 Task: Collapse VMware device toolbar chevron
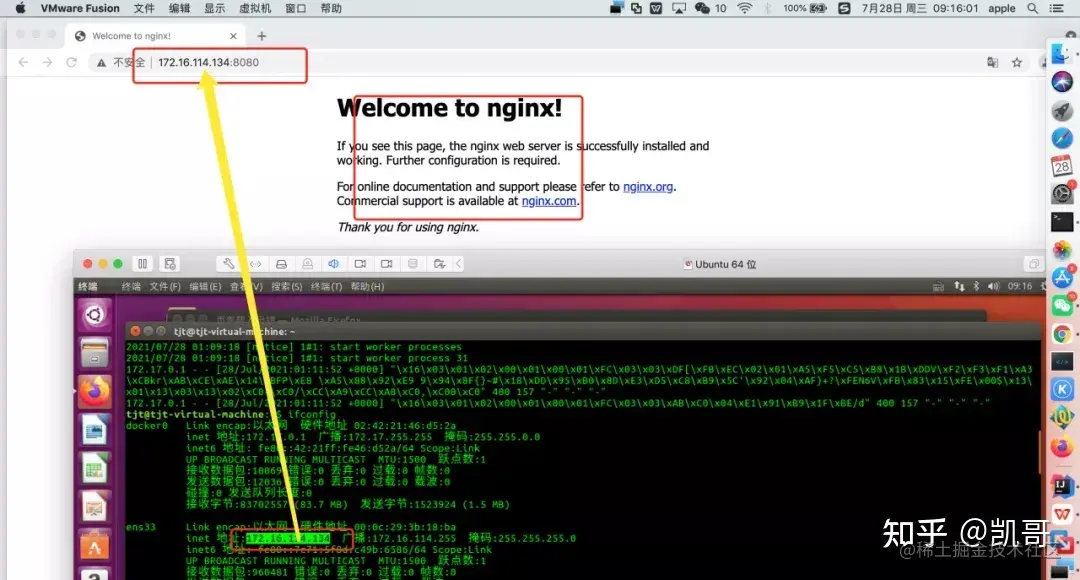[x=458, y=264]
